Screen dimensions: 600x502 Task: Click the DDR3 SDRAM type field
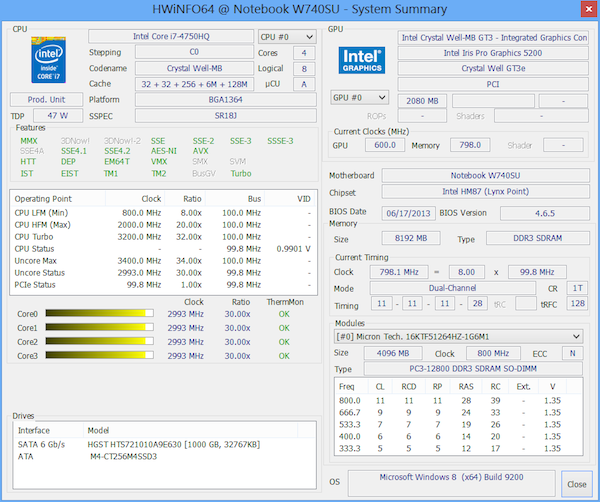(538, 238)
